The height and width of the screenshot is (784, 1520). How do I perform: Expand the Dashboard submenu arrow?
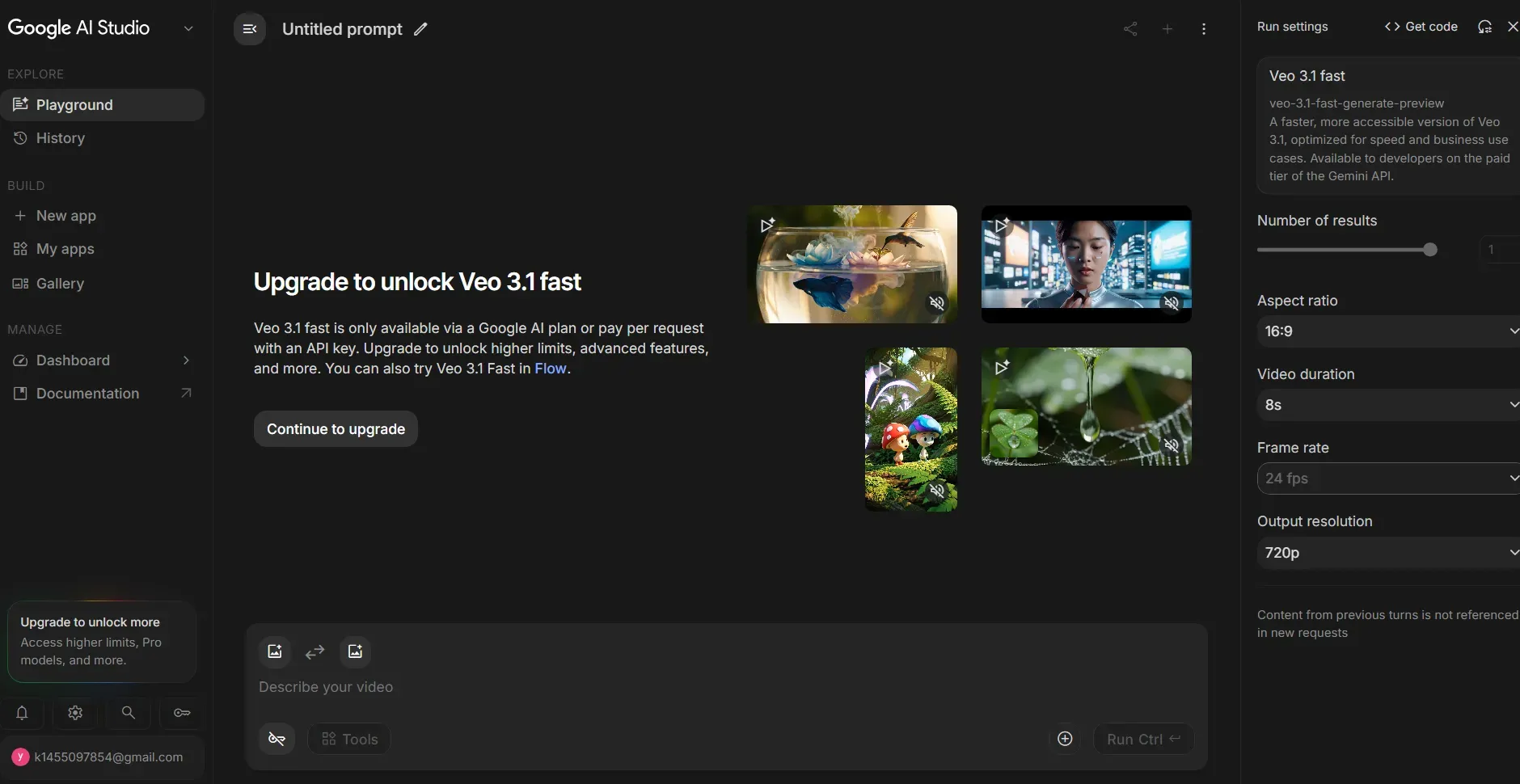(x=186, y=360)
